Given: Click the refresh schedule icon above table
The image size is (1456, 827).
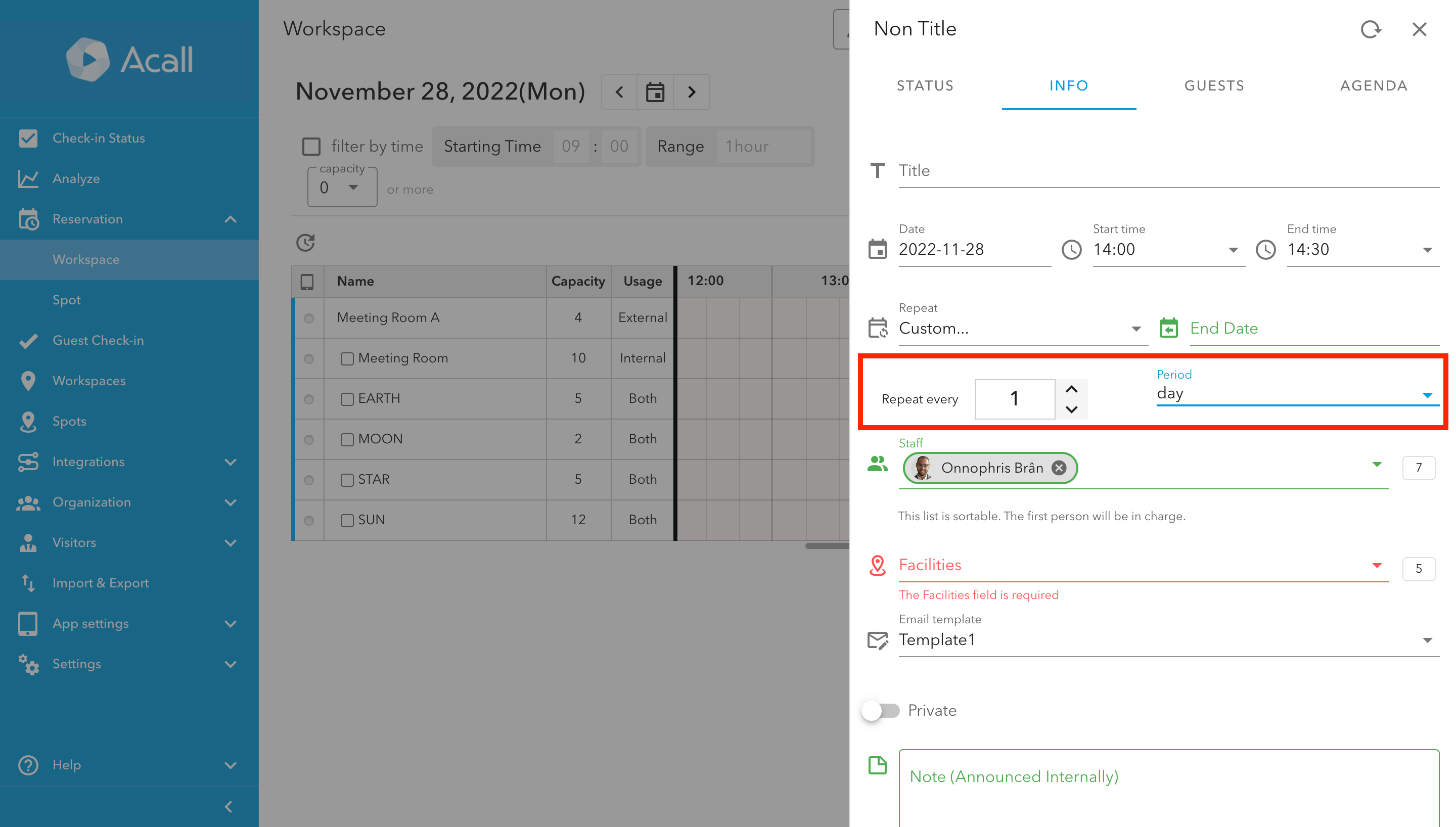Looking at the screenshot, I should [x=305, y=243].
